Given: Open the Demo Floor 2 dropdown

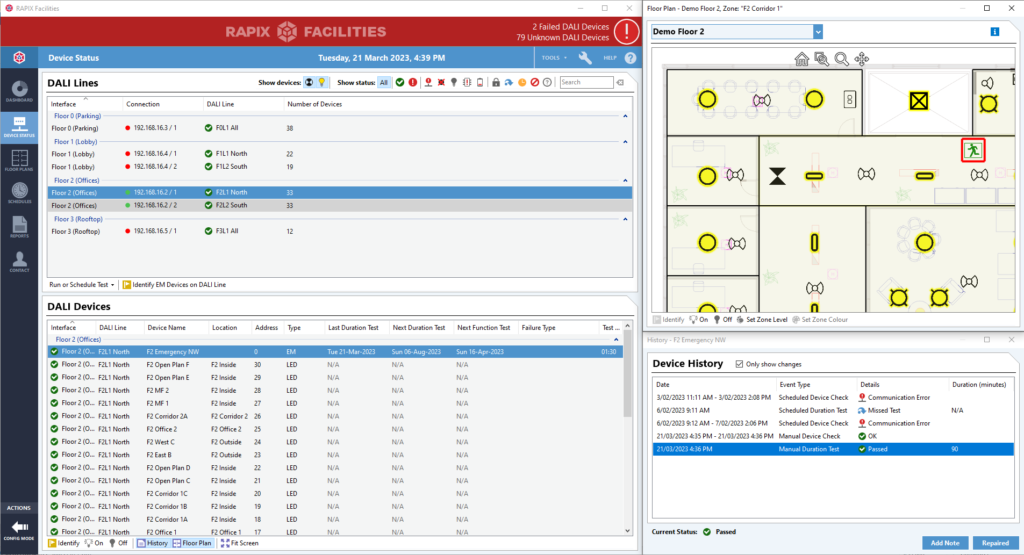Looking at the screenshot, I should point(818,31).
